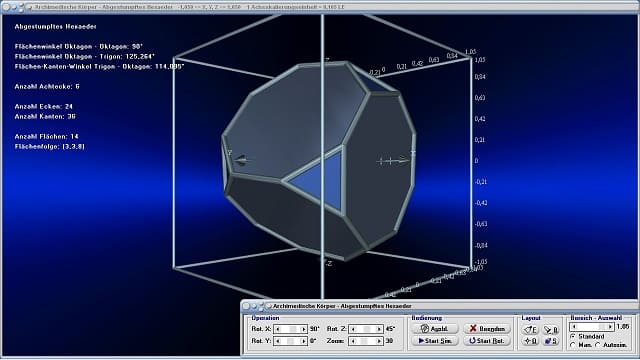Click the Zoom slider track

pyautogui.click(x=366, y=341)
